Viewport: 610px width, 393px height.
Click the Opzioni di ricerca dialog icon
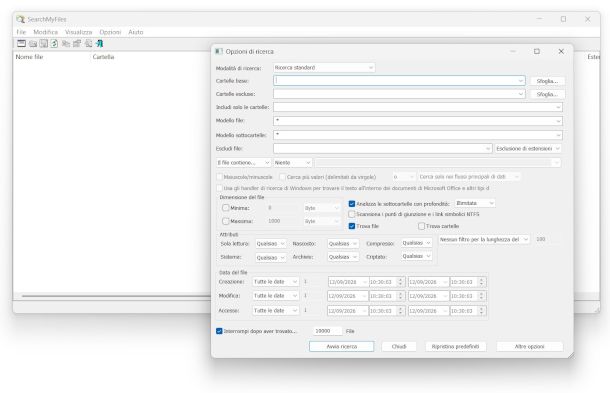[x=219, y=51]
